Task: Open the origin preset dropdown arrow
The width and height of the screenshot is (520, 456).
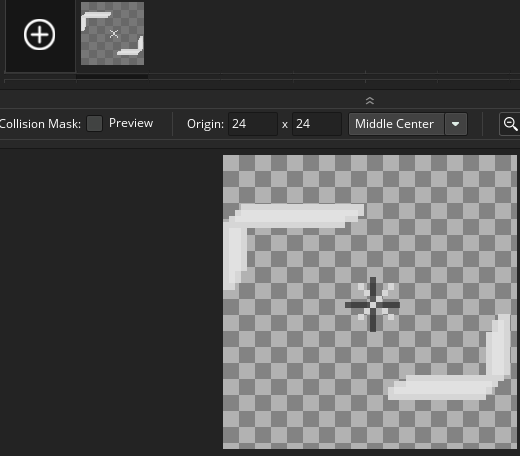Action: pyautogui.click(x=456, y=124)
